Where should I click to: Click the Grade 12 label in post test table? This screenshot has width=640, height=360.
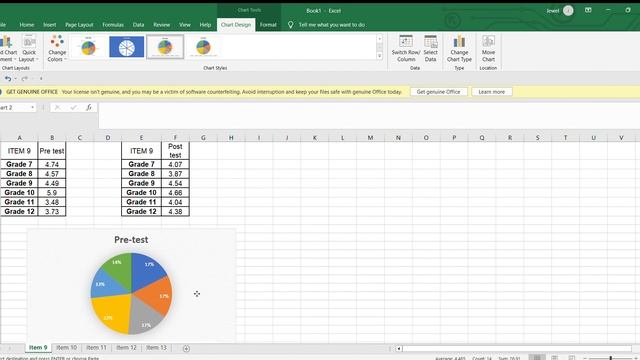pyautogui.click(x=141, y=211)
